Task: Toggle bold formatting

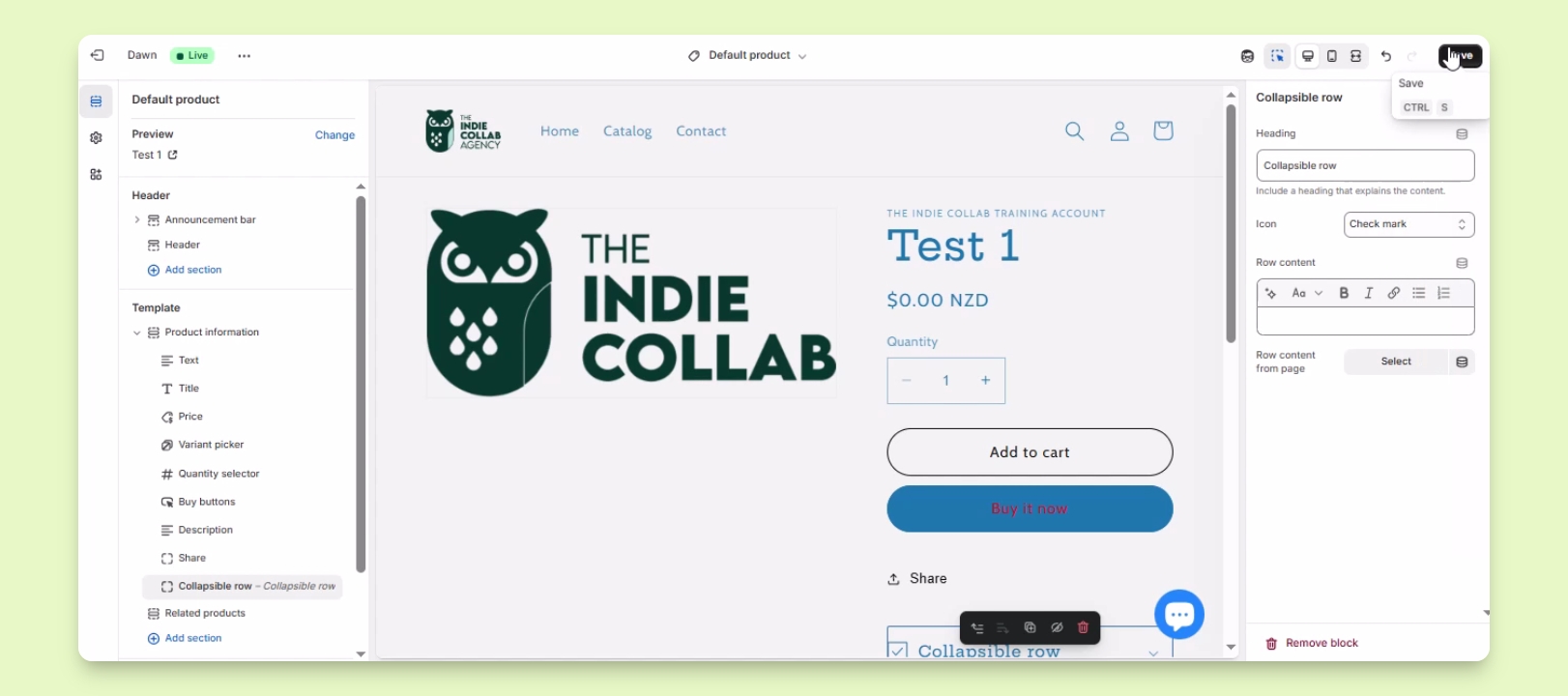Action: [x=1344, y=294]
